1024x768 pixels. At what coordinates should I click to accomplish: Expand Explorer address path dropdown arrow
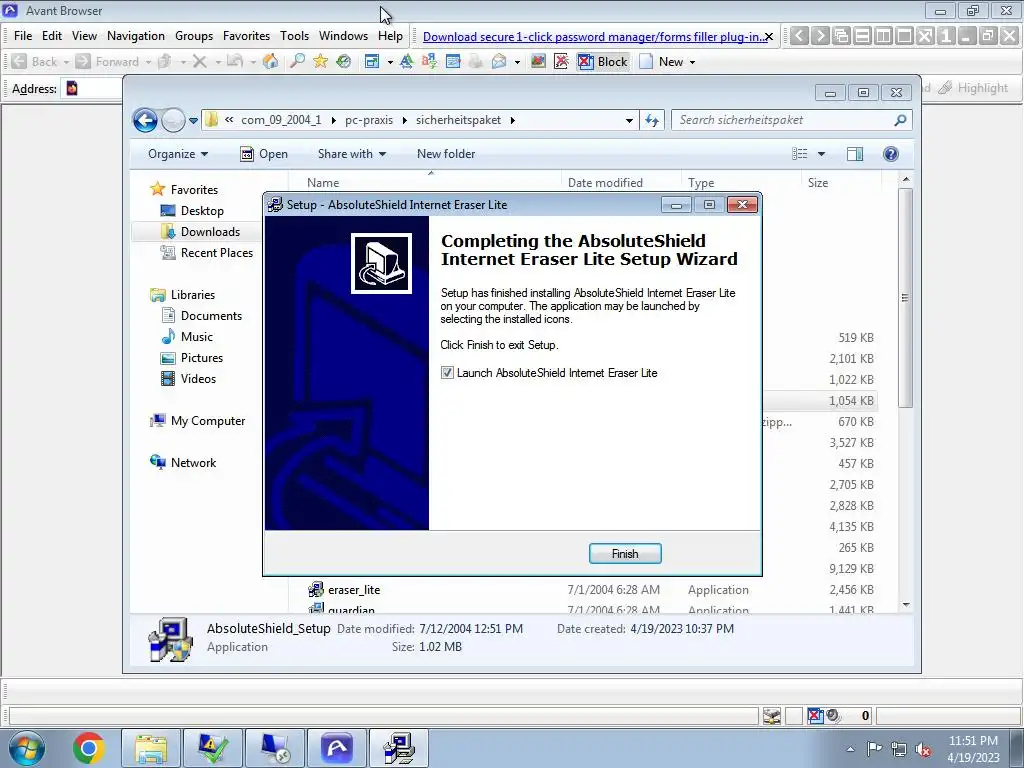[x=629, y=120]
